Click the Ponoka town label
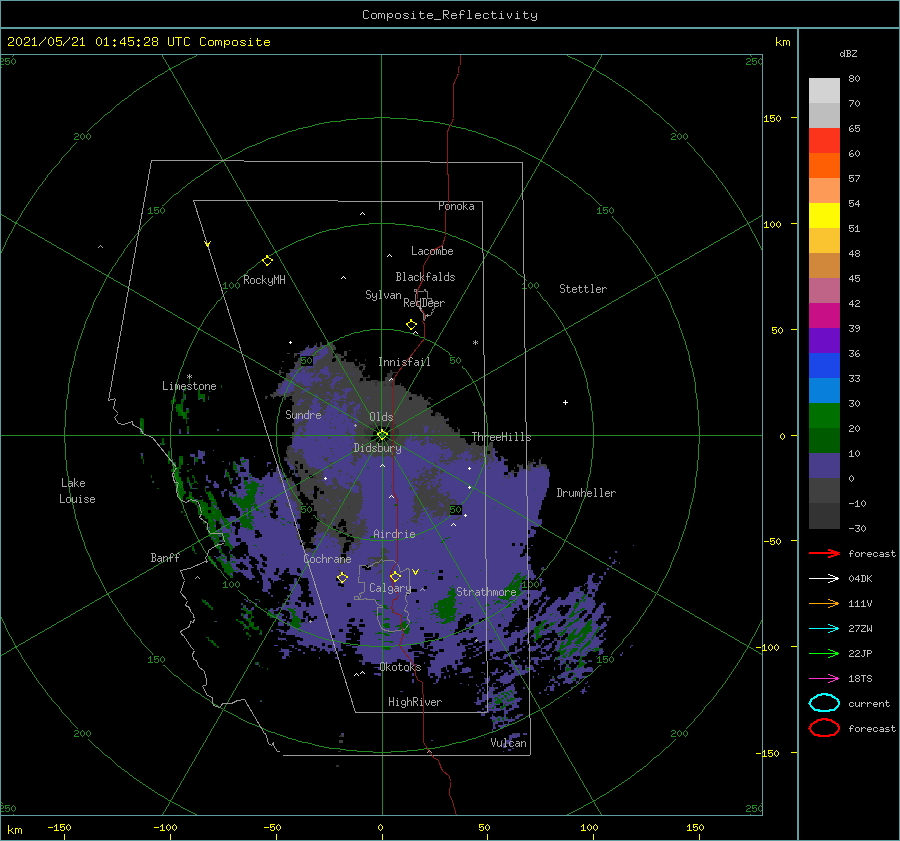Screen dimensions: 900x841 (456, 206)
